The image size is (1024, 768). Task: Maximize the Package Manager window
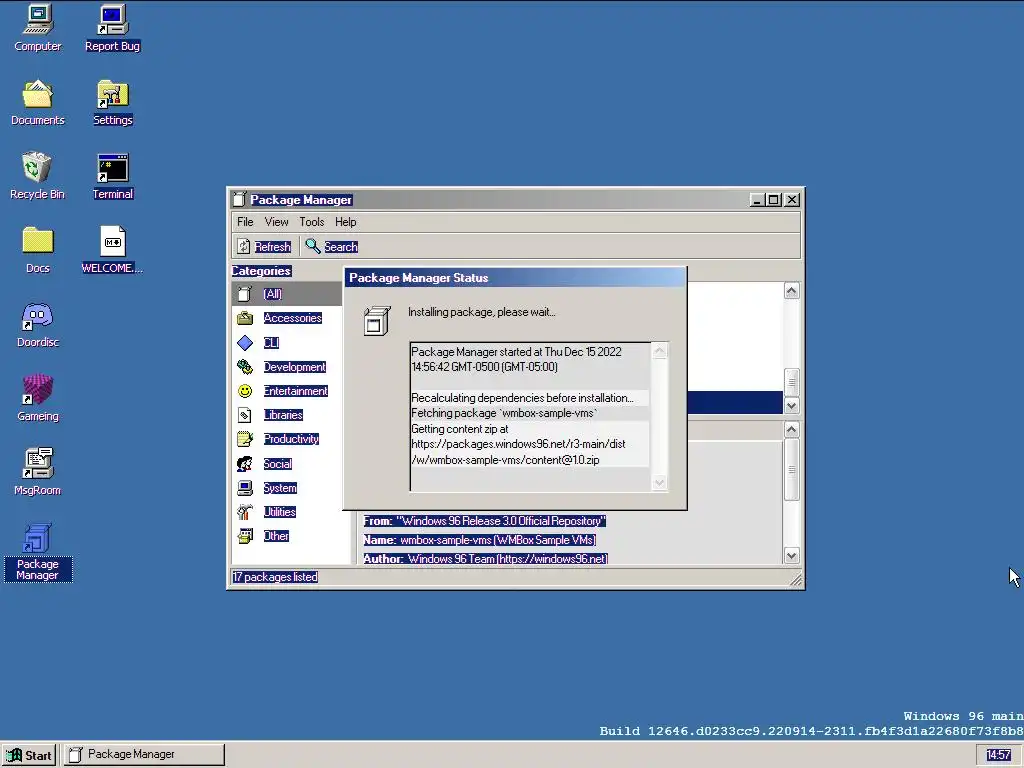[774, 200]
